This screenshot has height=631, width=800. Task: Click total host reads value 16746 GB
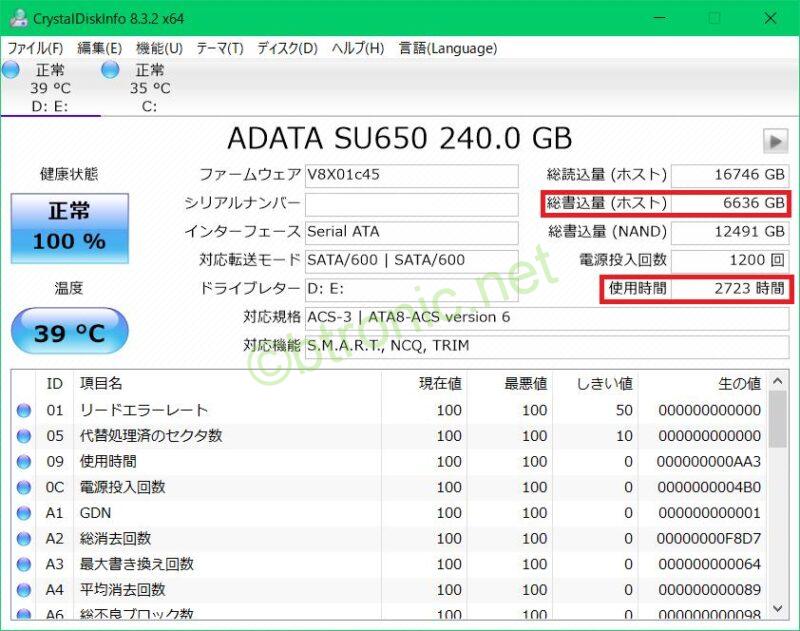tap(730, 175)
